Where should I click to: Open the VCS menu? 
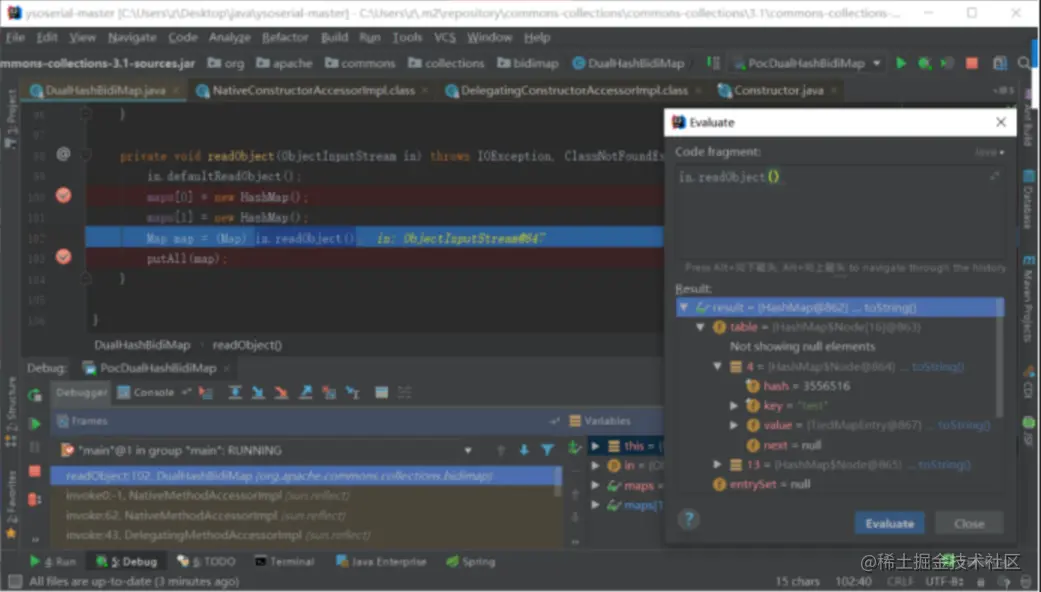444,38
